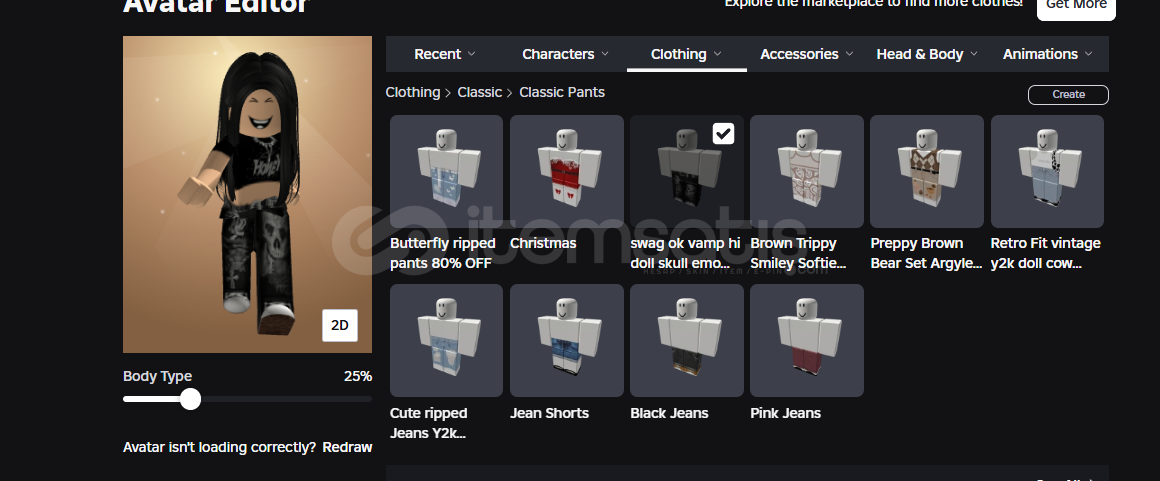Open the Characters dropdown menu

click(565, 54)
